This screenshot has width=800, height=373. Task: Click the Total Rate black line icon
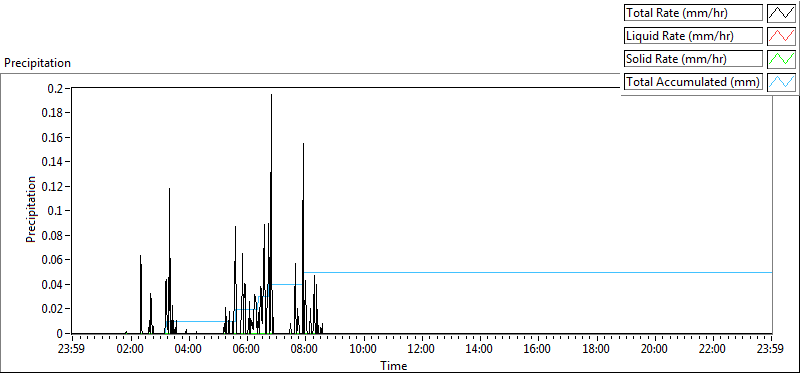click(782, 13)
